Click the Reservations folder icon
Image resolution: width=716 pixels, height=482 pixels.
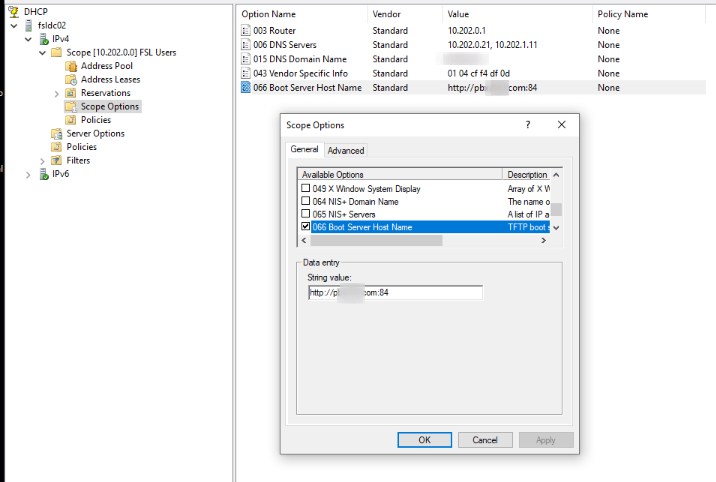pos(71,93)
